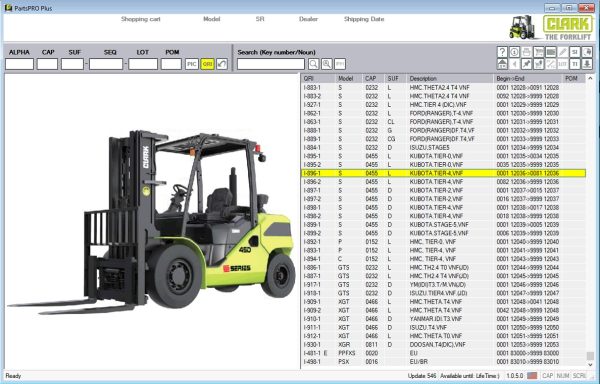Click the Model header item
Image resolution: width=600 pixels, height=384 pixels.
click(212, 19)
